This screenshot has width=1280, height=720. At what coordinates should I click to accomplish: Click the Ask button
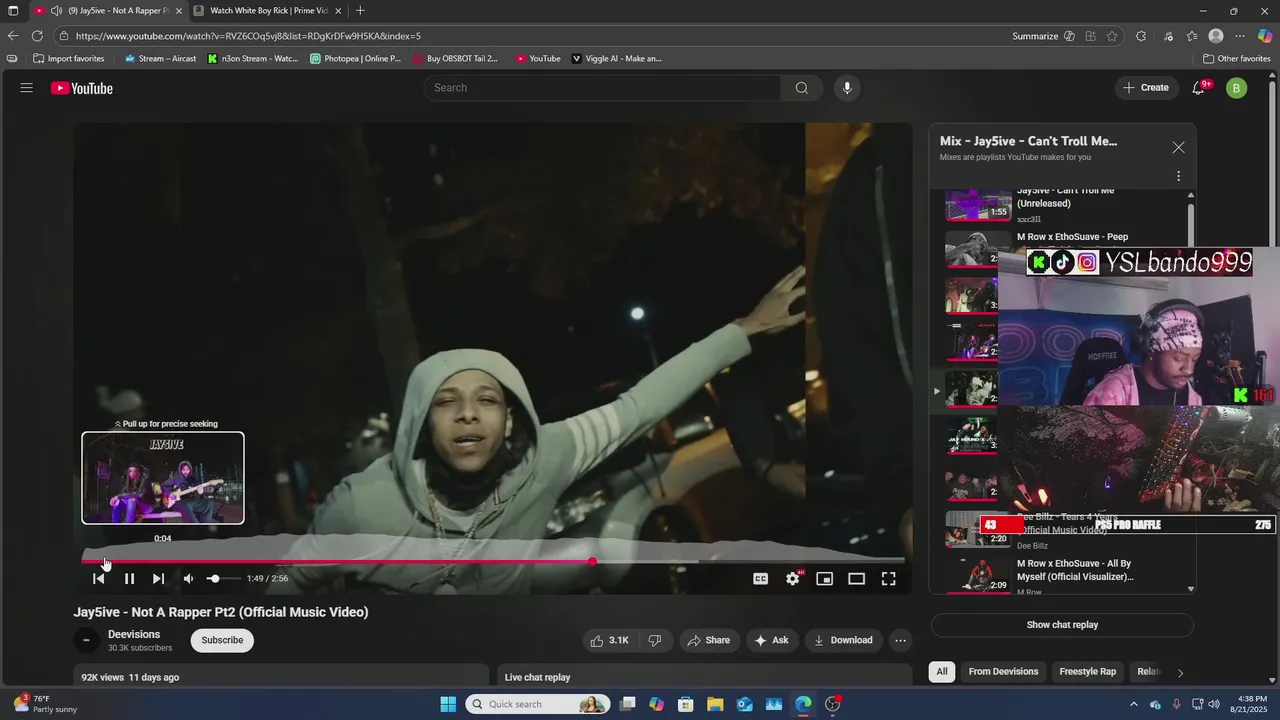[771, 640]
